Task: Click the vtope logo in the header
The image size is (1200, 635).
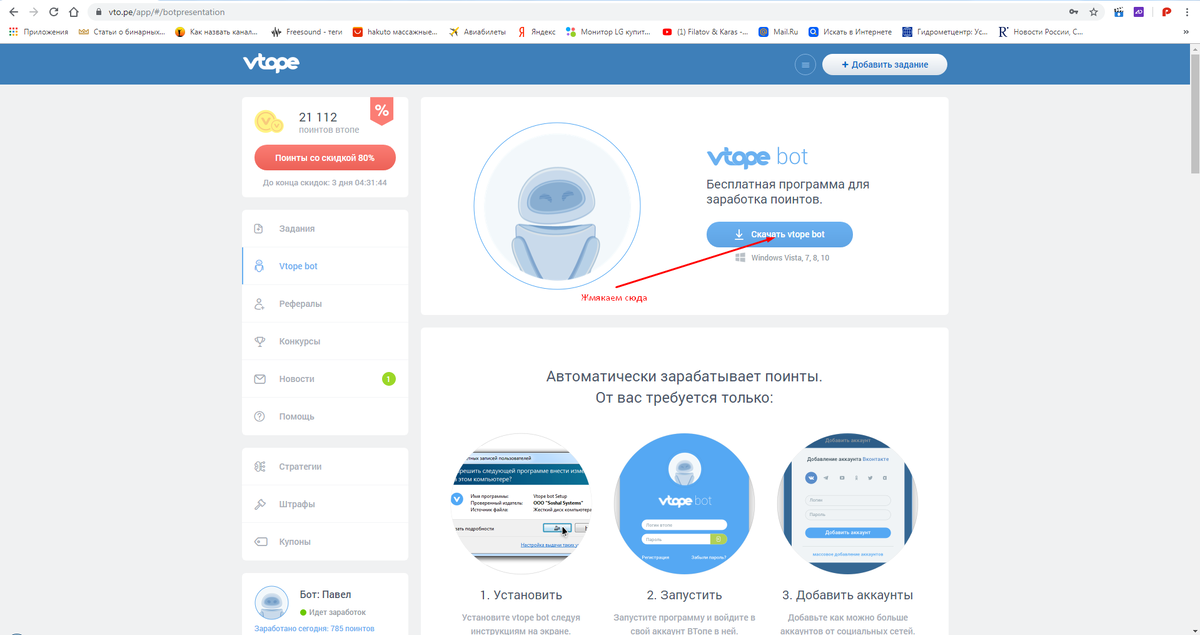Action: 270,64
